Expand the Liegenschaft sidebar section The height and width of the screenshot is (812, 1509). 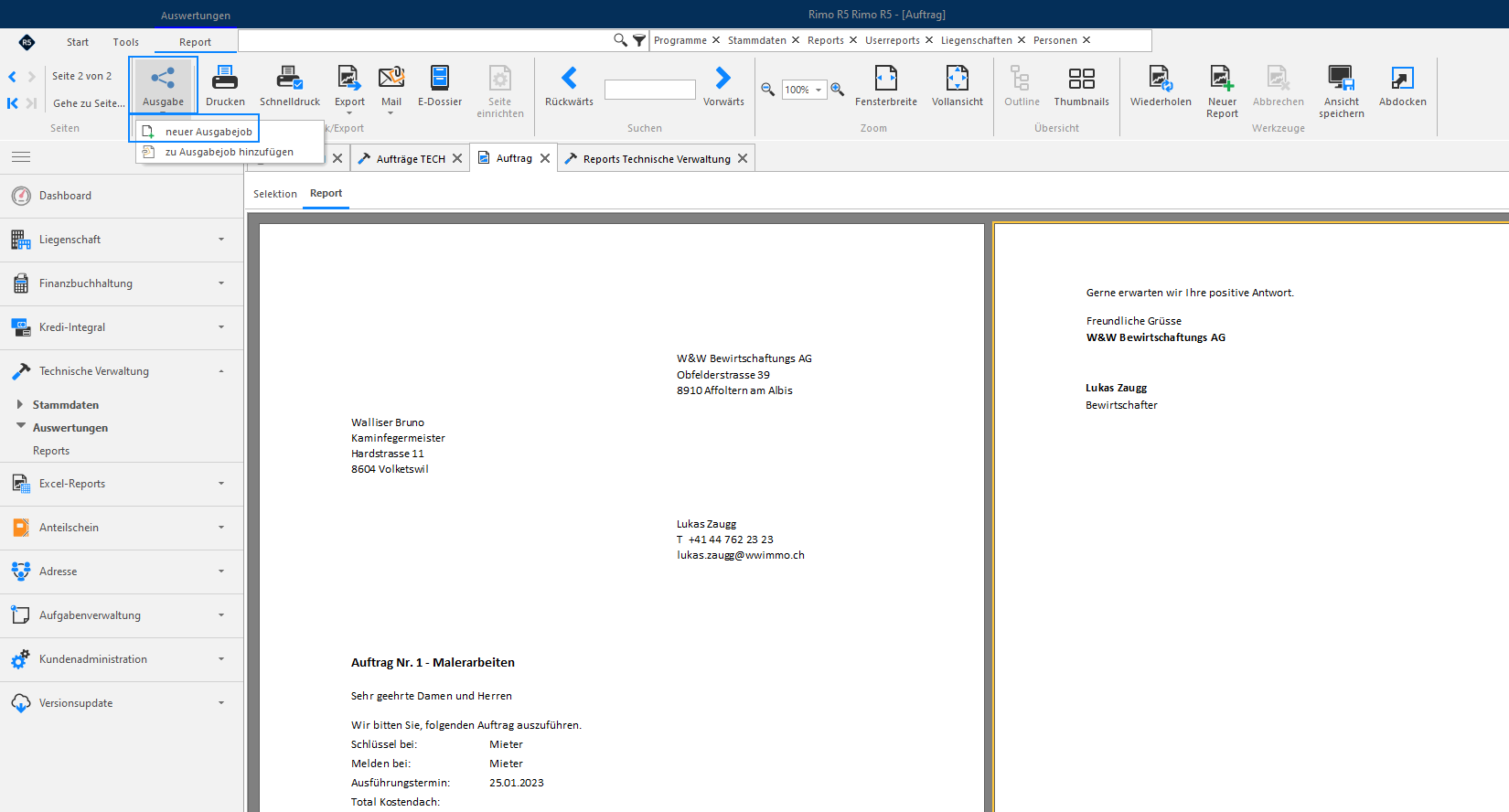coord(122,240)
